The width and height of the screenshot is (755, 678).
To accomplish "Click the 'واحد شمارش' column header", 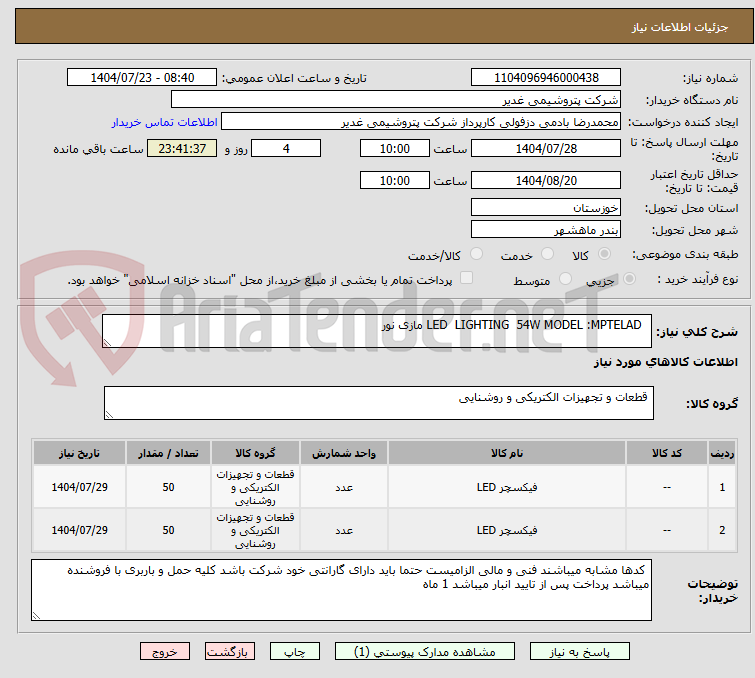I will tap(344, 453).
